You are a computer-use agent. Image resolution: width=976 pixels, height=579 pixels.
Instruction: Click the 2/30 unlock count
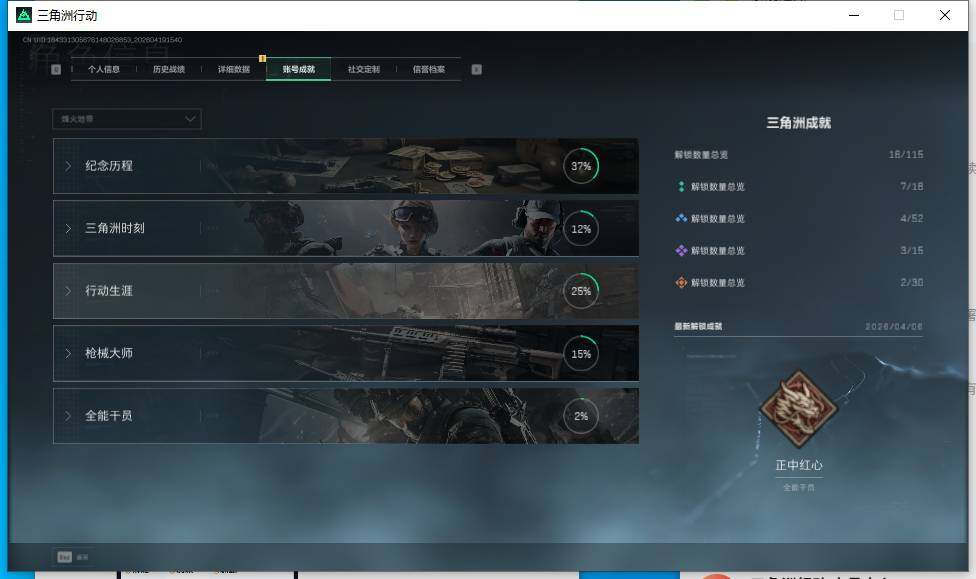(911, 282)
